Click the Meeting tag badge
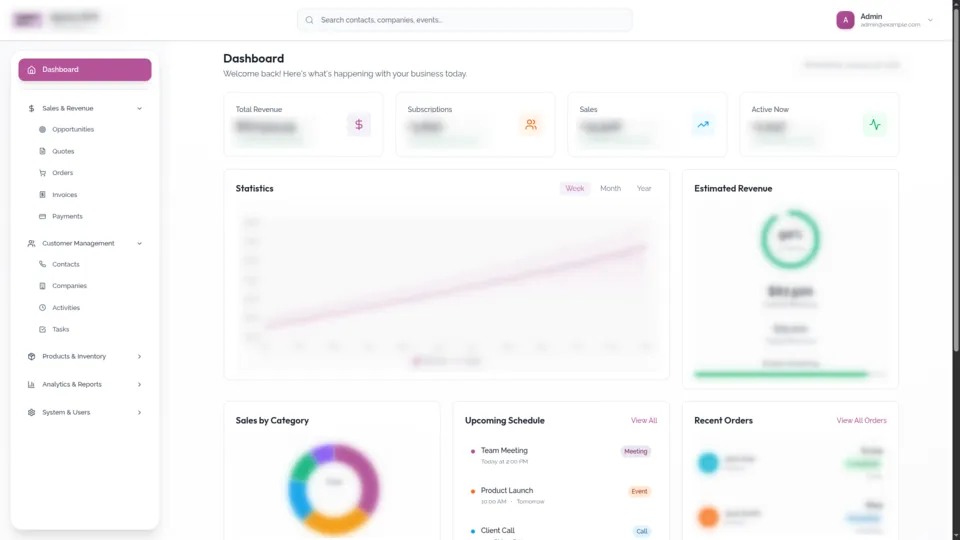 click(x=636, y=451)
